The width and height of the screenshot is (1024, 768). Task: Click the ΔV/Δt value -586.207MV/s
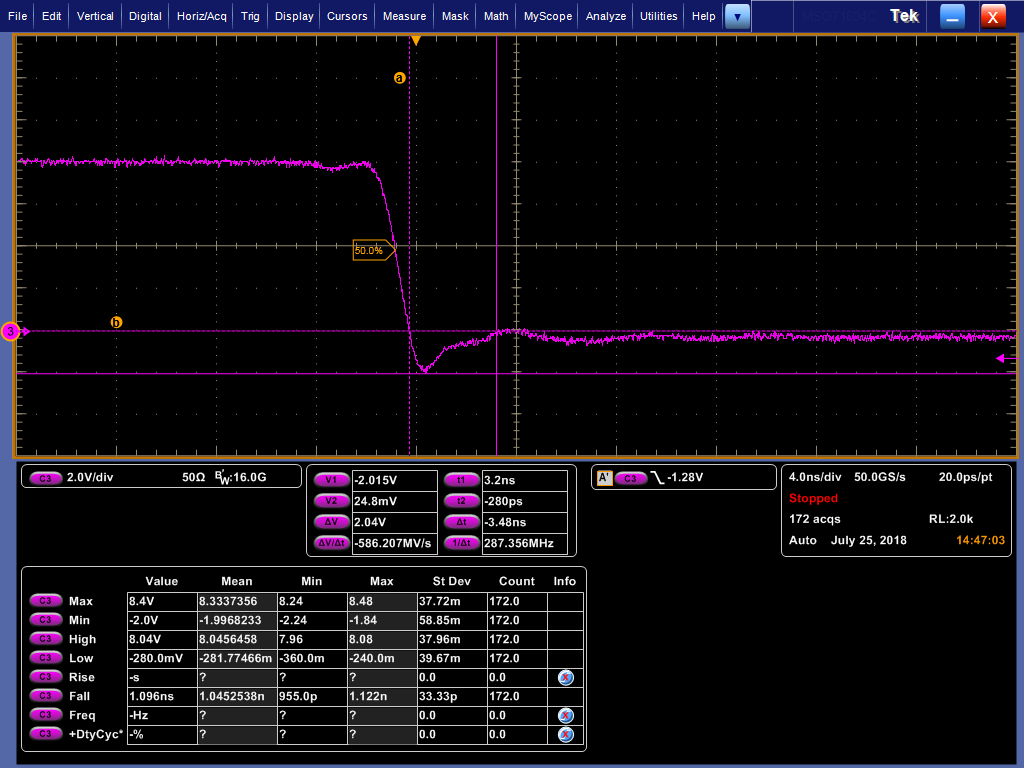(394, 543)
